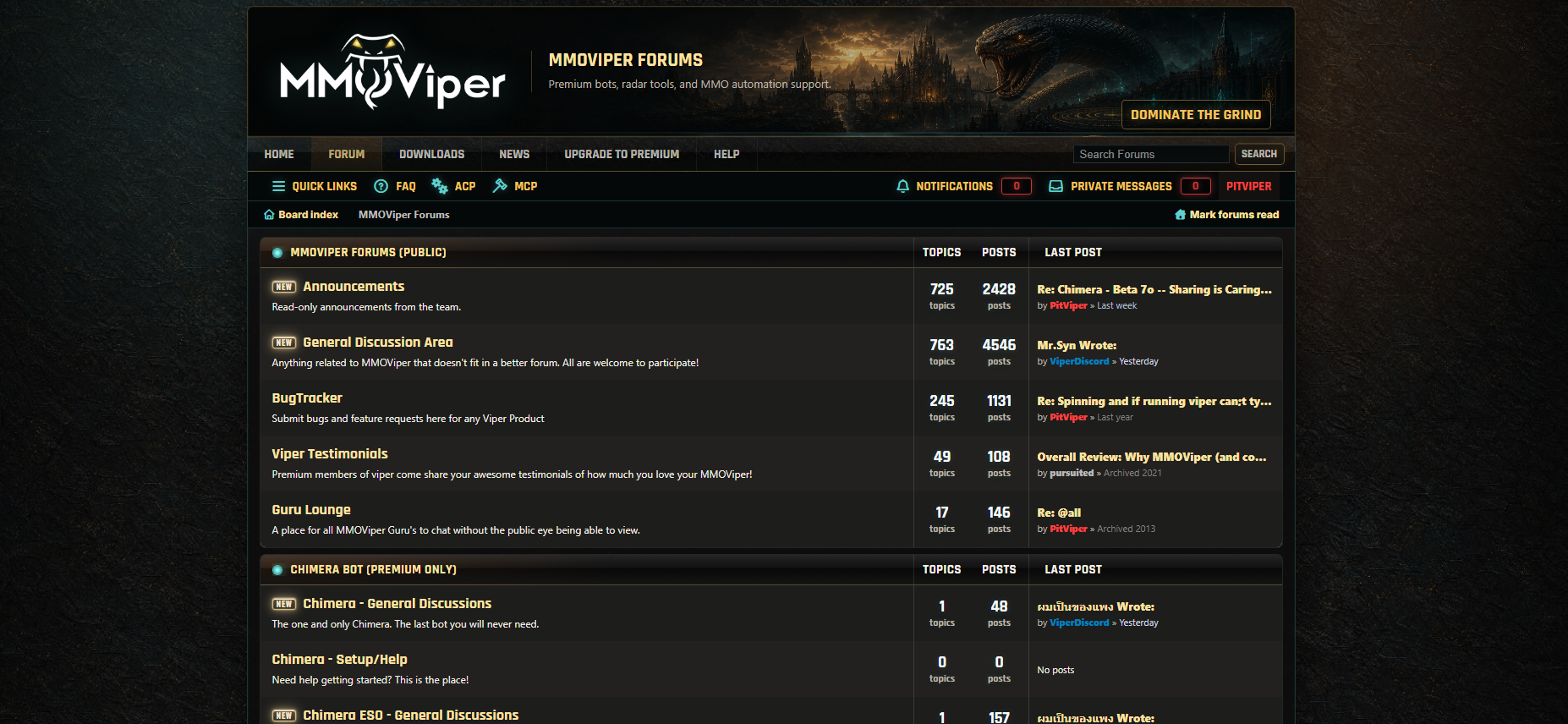The width and height of the screenshot is (1568, 724).
Task: Open pursuited's profile in Viper Testimonials row
Action: point(1072,474)
